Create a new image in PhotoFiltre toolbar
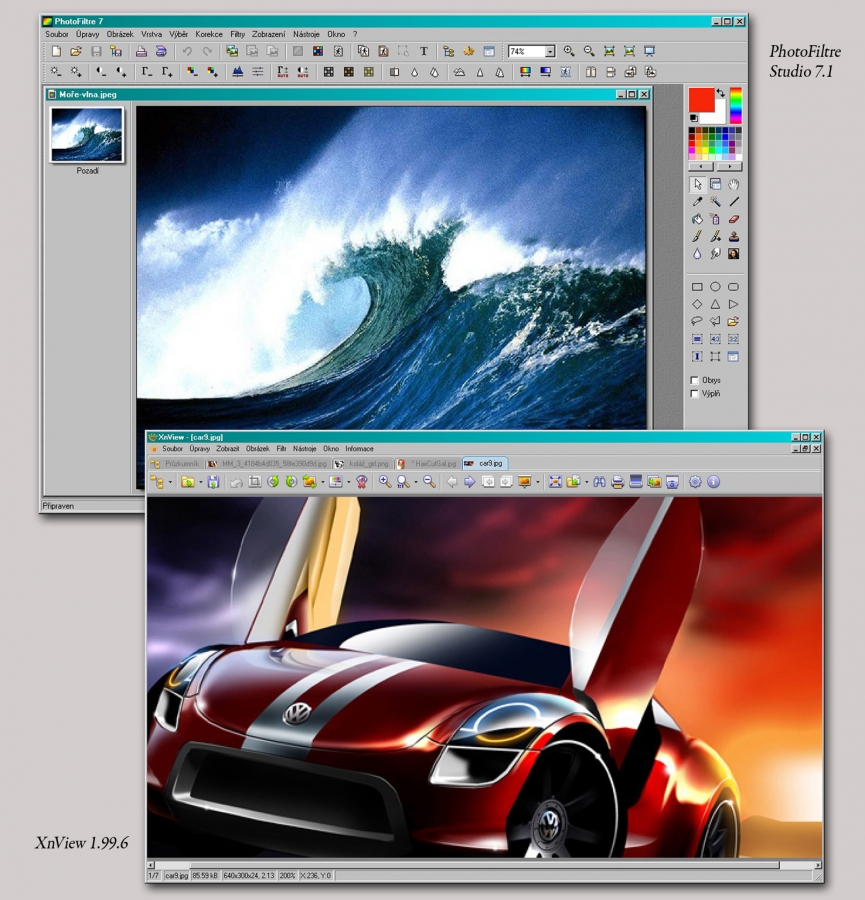Viewport: 865px width, 900px height. 56,52
